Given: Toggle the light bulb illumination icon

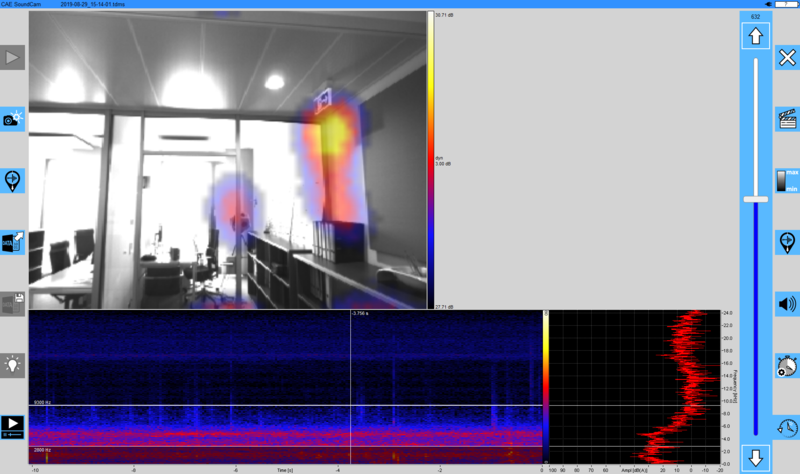Looking at the screenshot, I should pyautogui.click(x=12, y=364).
